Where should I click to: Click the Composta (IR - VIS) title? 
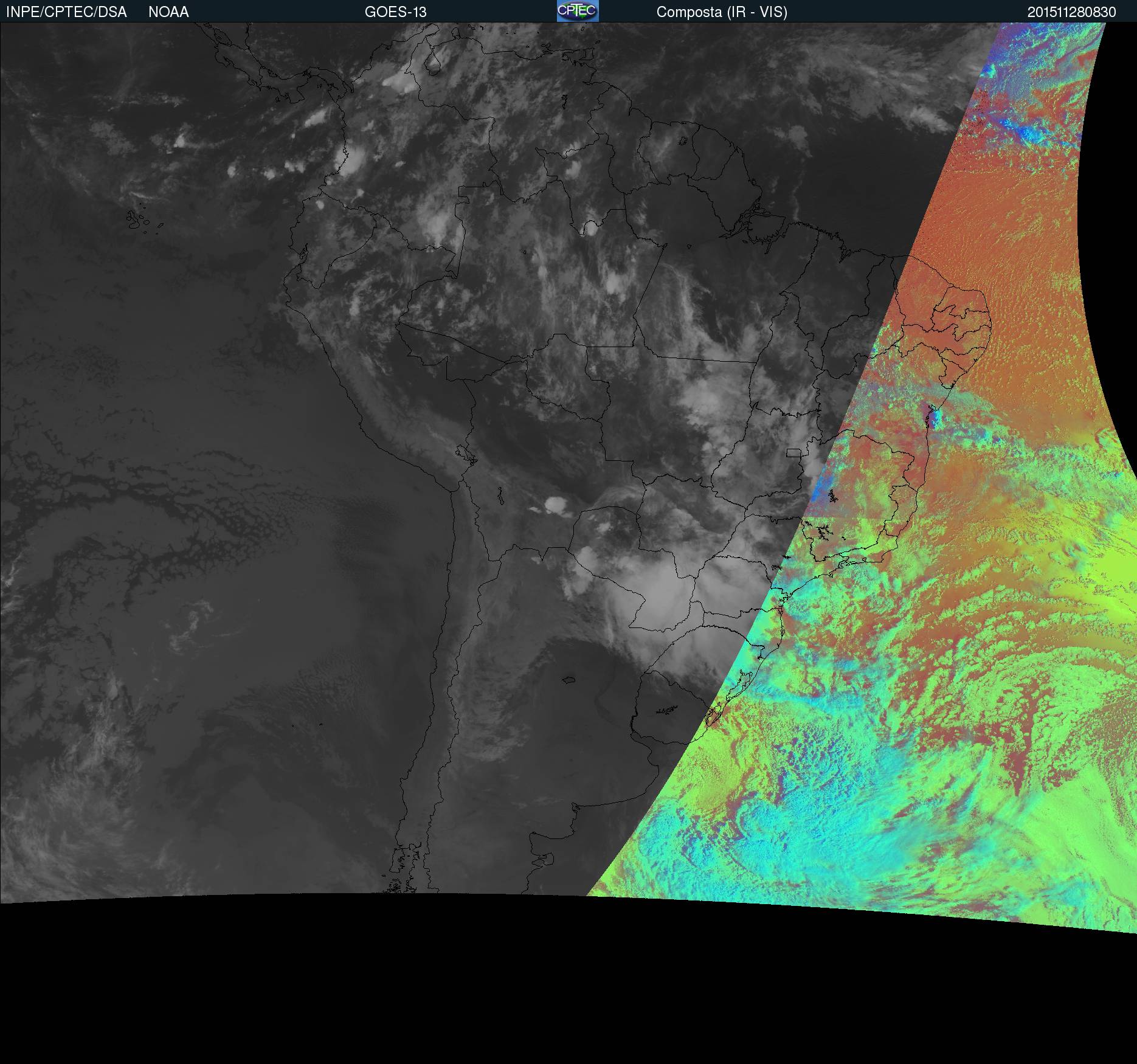coord(722,12)
